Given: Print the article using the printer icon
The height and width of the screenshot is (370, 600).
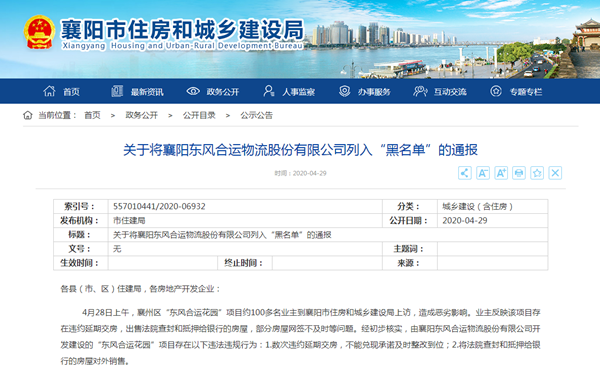Looking at the screenshot, I should point(519,173).
